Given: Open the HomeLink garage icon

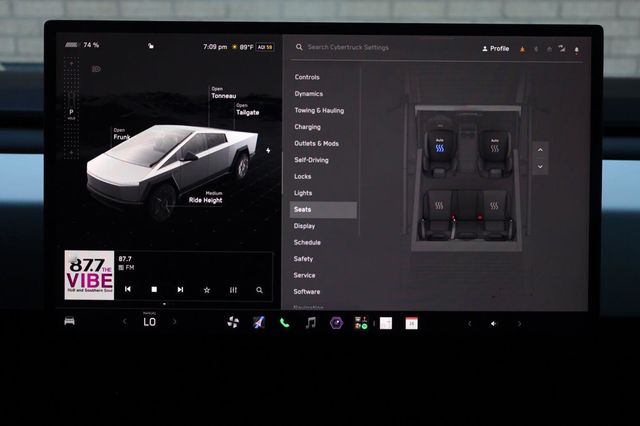Looking at the screenshot, I should (549, 49).
